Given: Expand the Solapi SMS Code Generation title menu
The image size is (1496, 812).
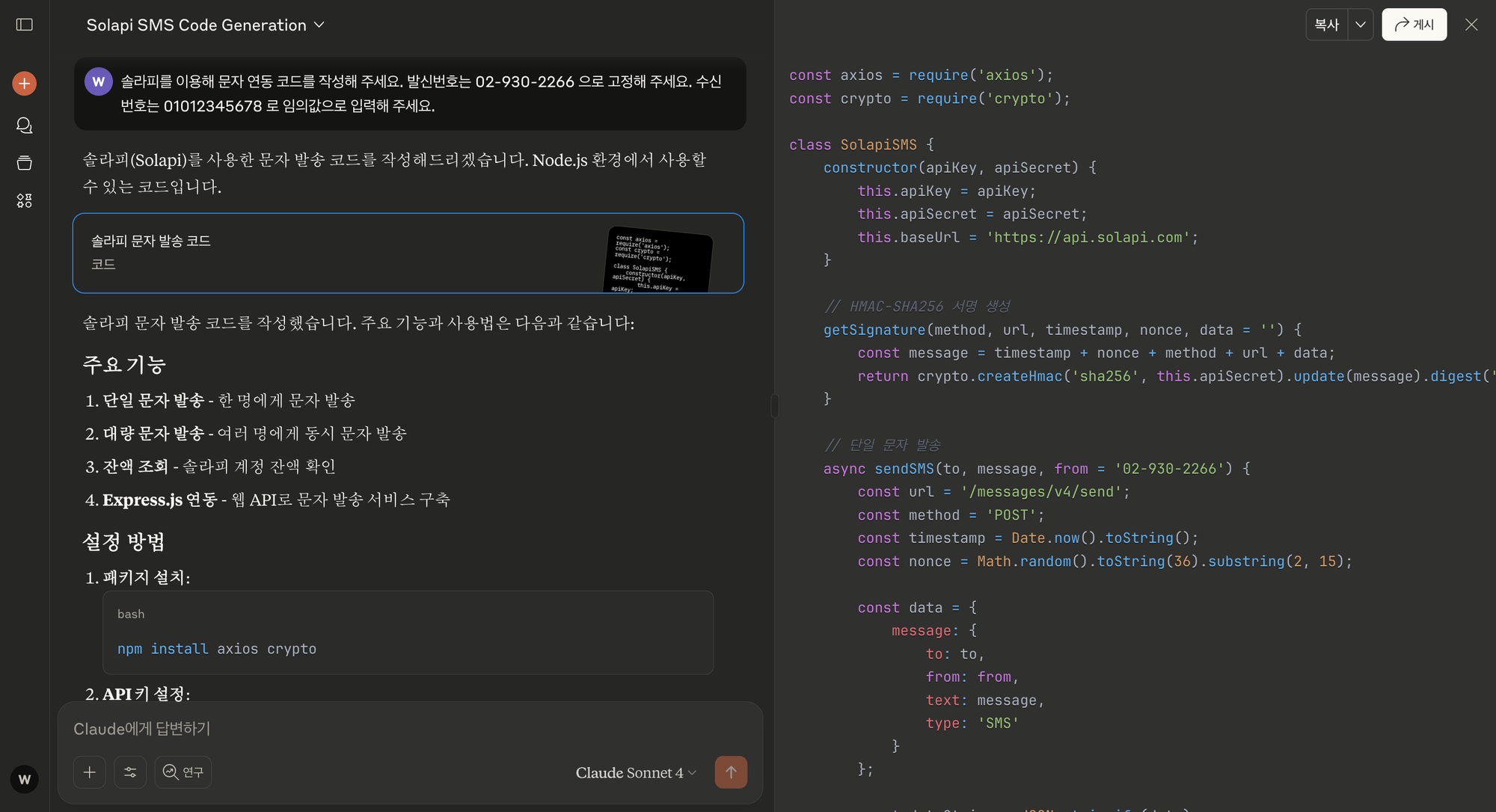Looking at the screenshot, I should 206,25.
